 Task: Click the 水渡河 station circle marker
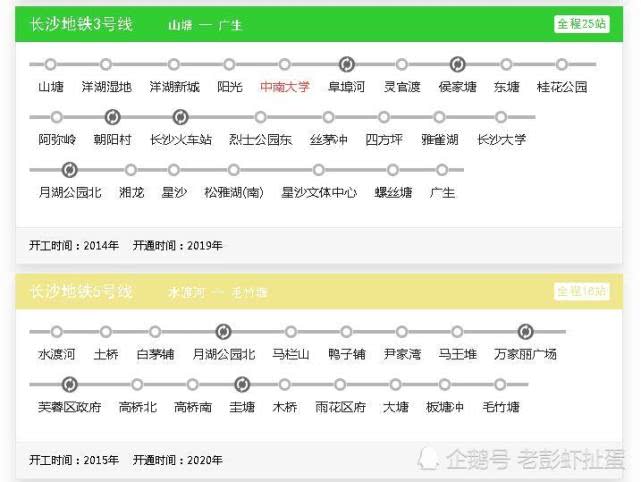pyautogui.click(x=57, y=332)
